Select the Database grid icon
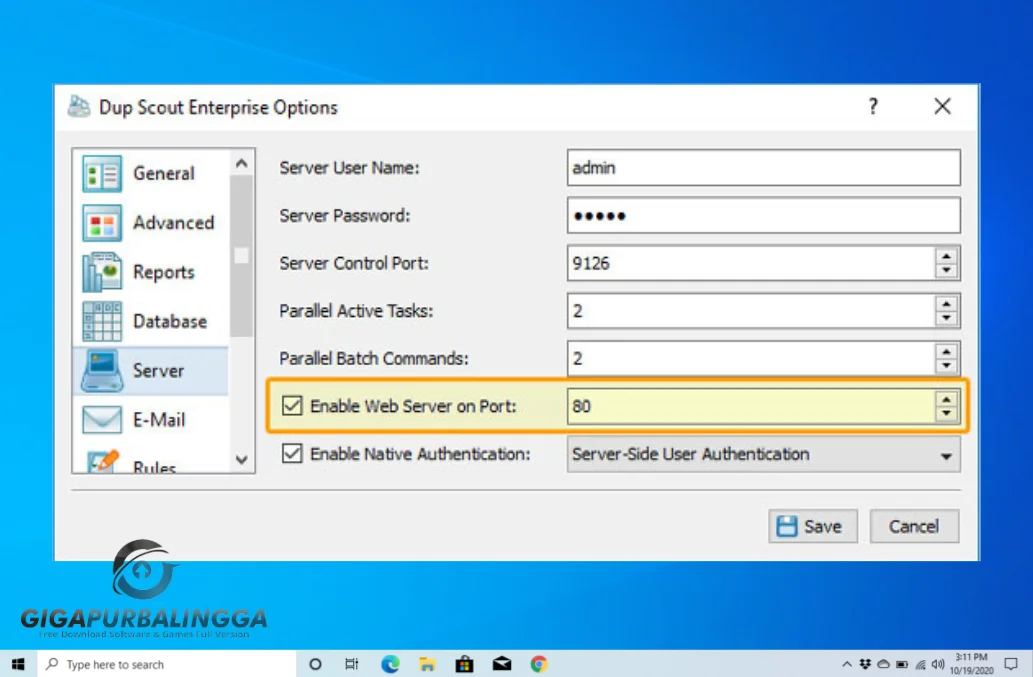 (101, 321)
